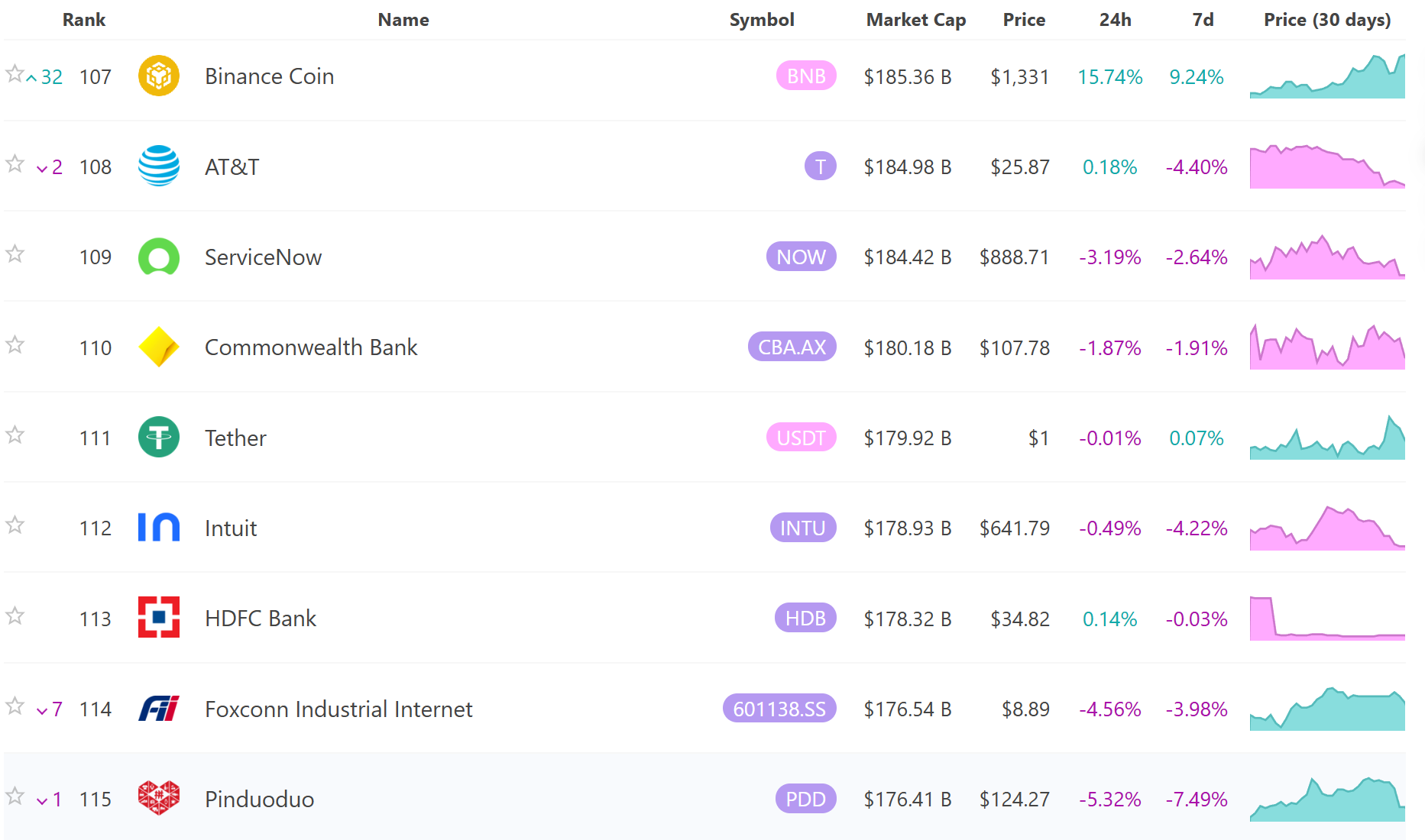Click the AT&T globe logo

point(158,166)
